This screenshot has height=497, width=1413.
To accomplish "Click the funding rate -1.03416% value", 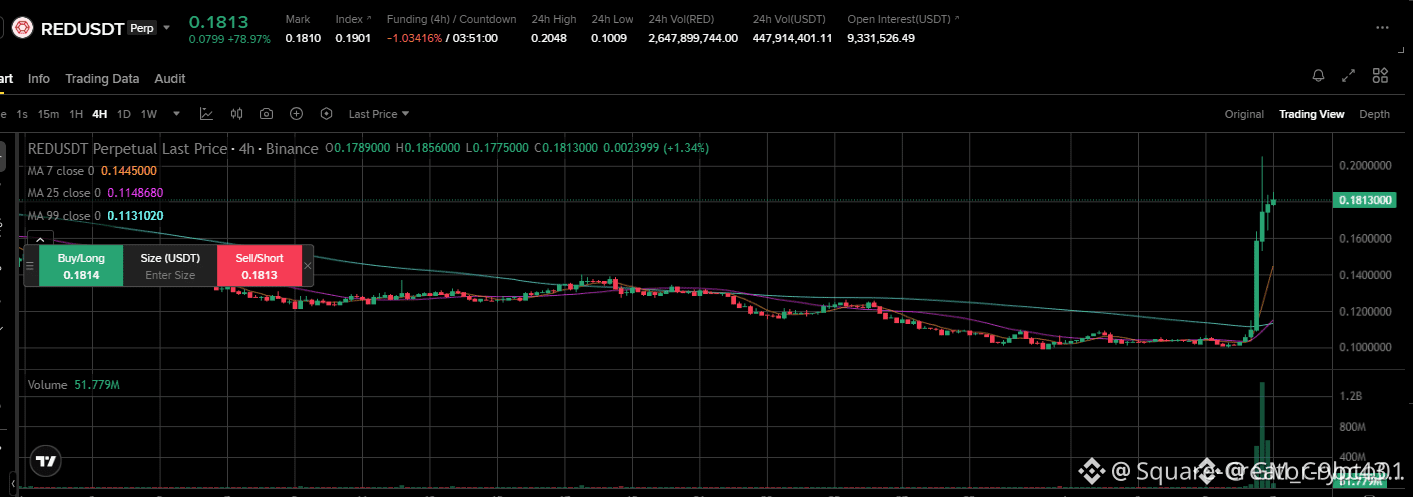I will point(414,38).
